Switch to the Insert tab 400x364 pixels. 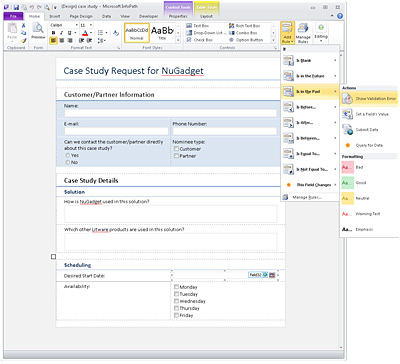click(x=55, y=16)
